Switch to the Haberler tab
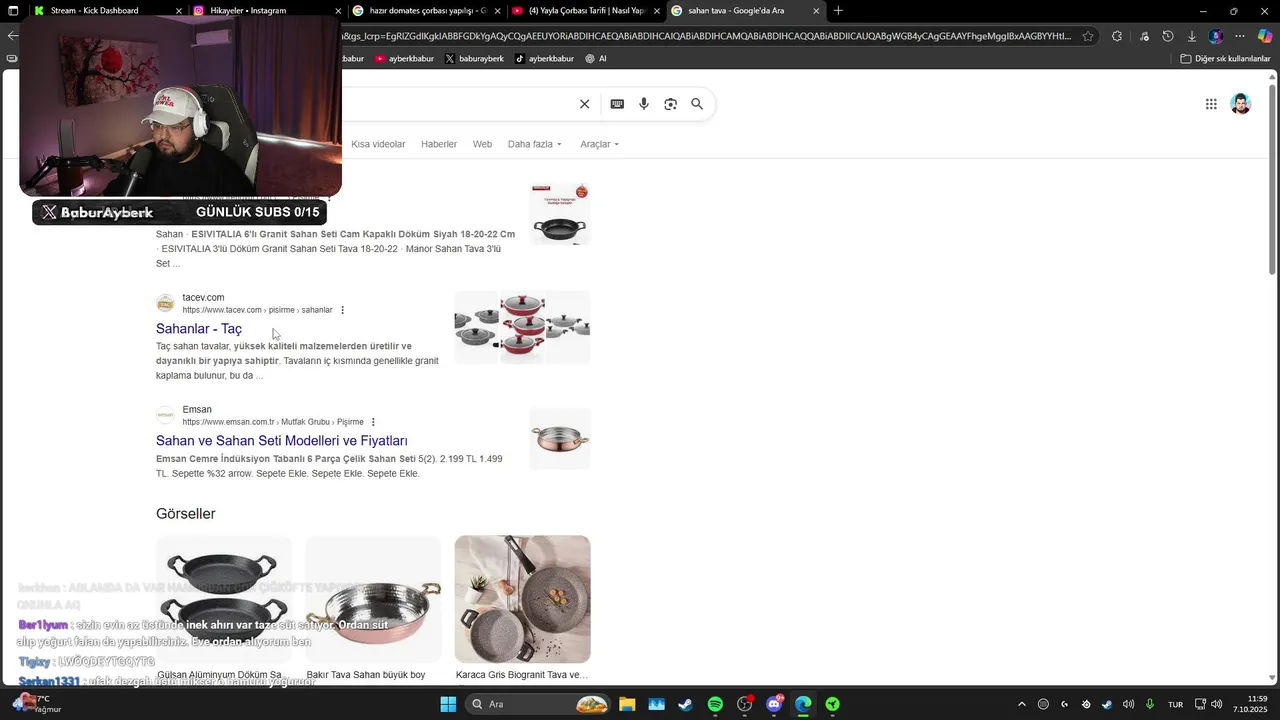This screenshot has width=1280, height=720. pyautogui.click(x=439, y=144)
